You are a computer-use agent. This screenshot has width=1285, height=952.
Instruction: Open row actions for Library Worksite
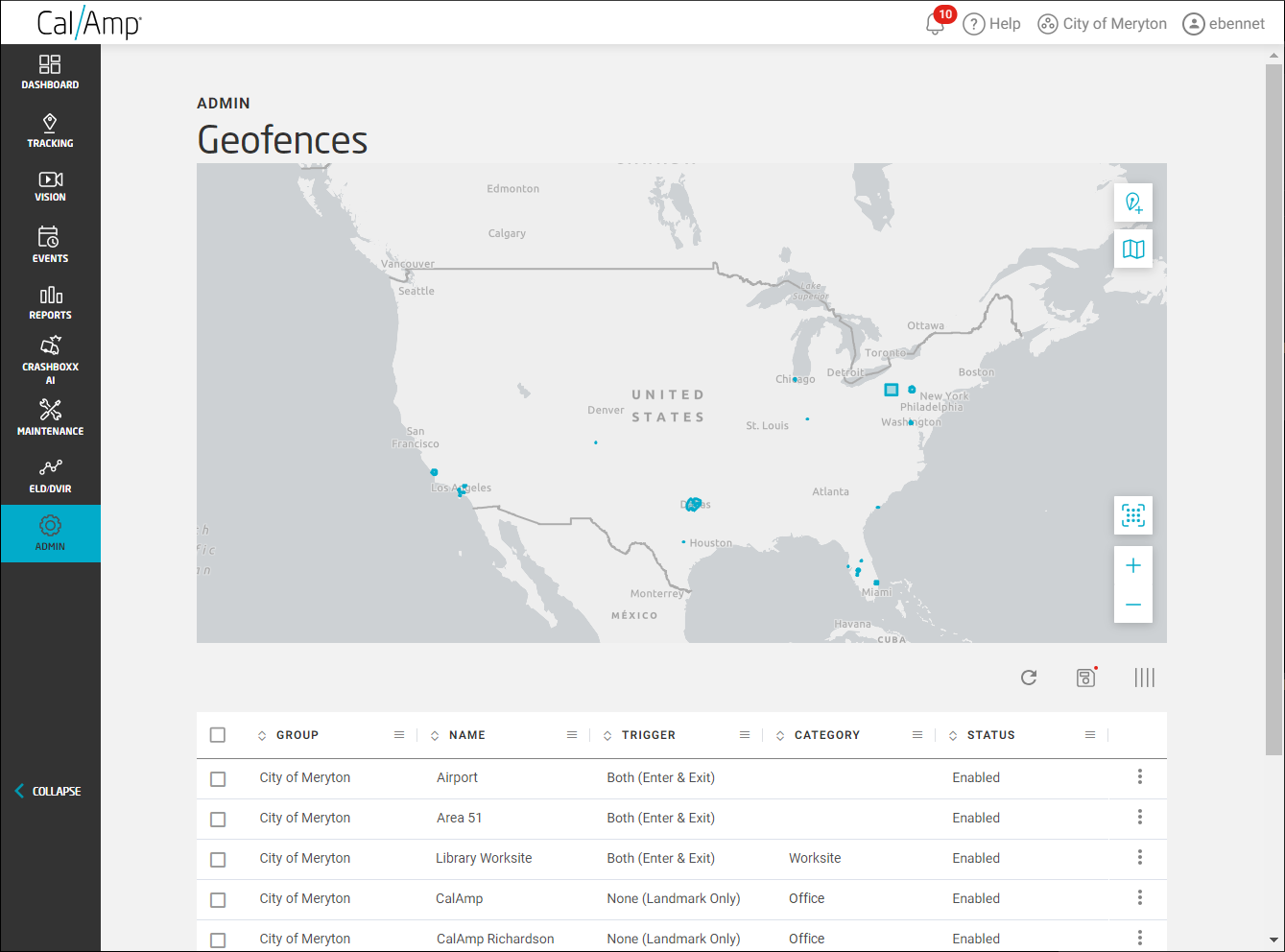pos(1140,857)
